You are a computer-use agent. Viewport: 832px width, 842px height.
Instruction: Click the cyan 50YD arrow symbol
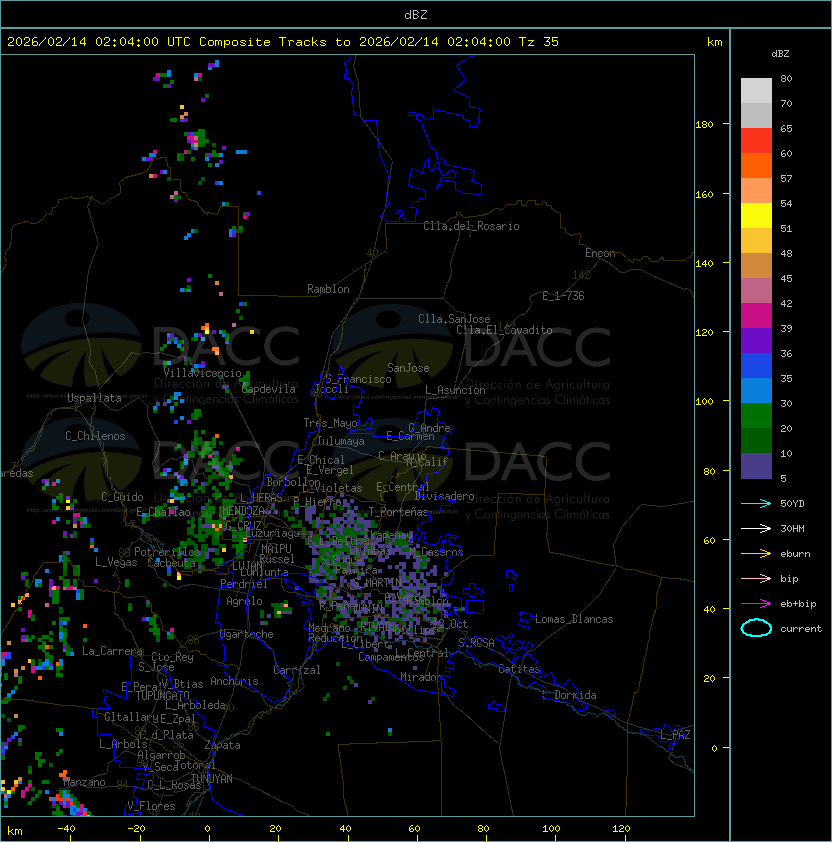point(756,503)
